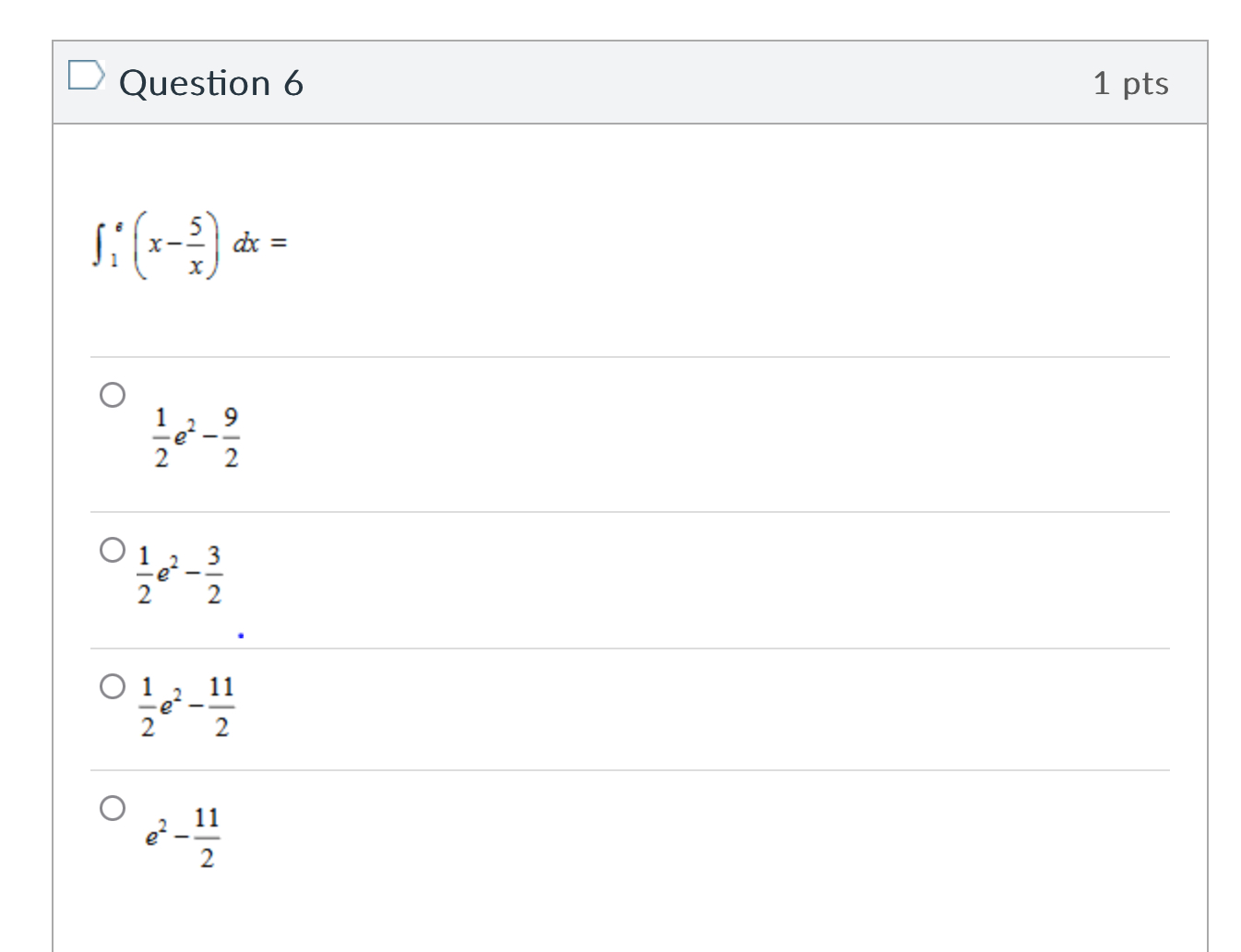Click the flag icon beside Question 6
Image resolution: width=1241 pixels, height=952 pixels.
(89, 78)
